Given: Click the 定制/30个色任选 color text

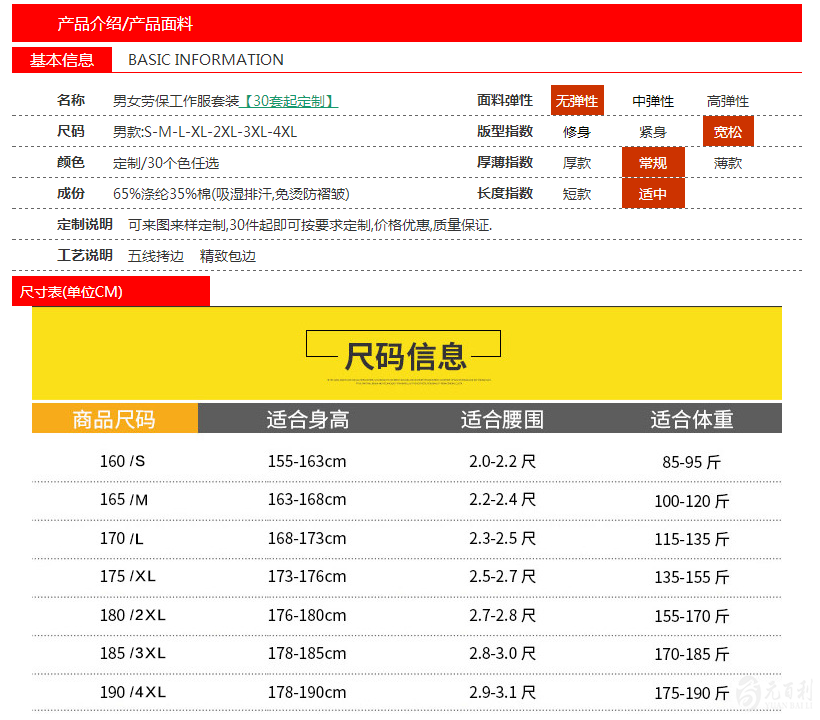Looking at the screenshot, I should pos(166,163).
